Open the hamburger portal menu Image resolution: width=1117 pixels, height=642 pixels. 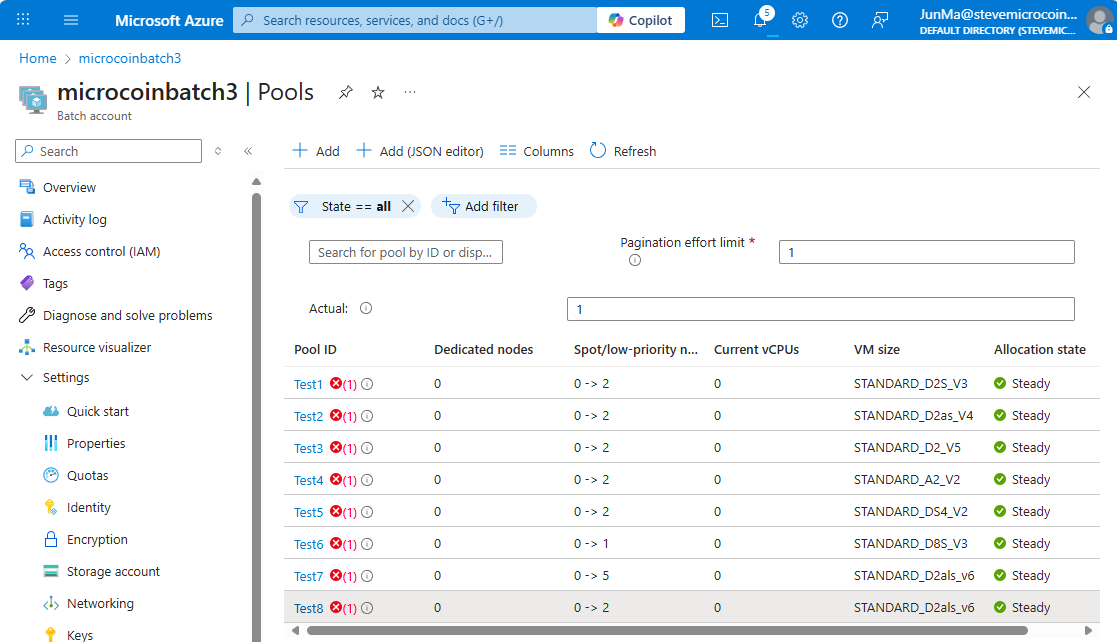(x=71, y=20)
